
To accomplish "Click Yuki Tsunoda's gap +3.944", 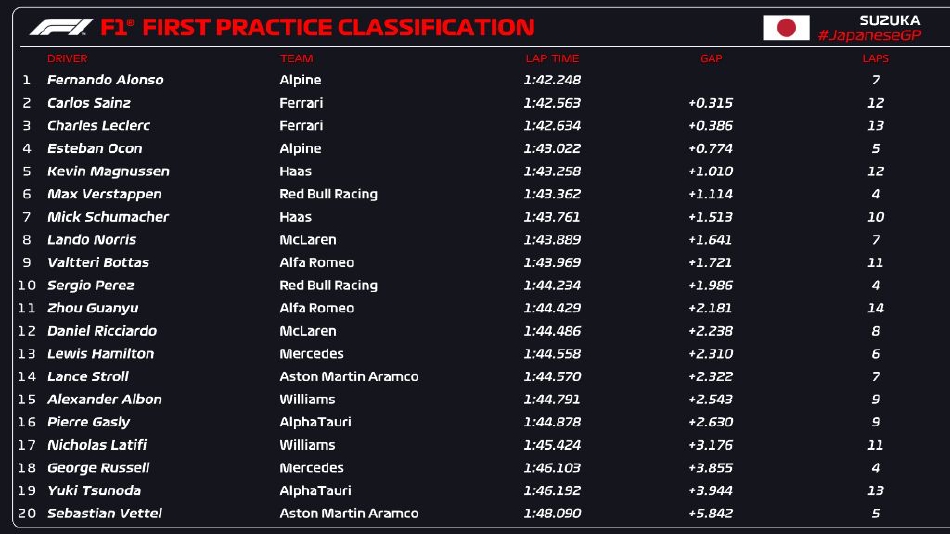I will point(710,491).
